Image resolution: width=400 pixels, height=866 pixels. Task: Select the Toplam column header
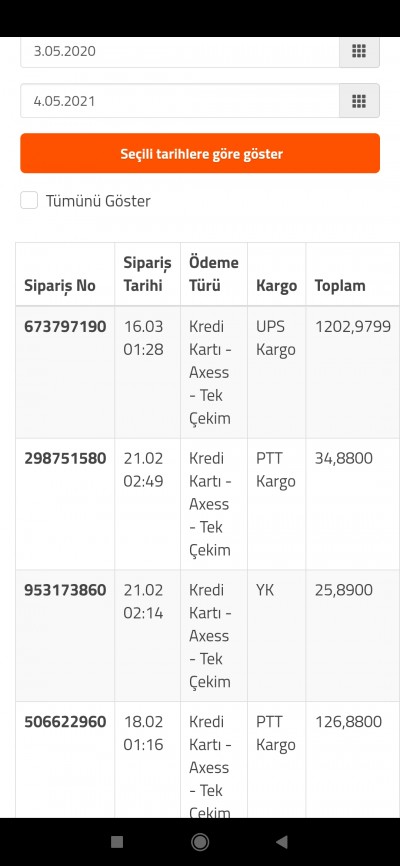click(x=340, y=286)
